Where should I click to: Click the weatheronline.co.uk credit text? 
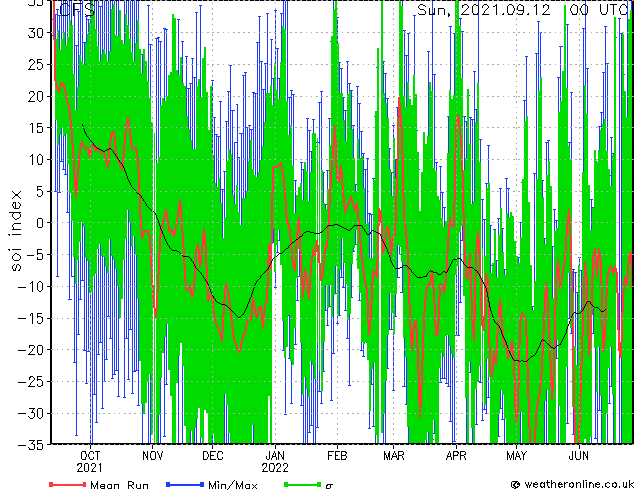tap(572, 484)
